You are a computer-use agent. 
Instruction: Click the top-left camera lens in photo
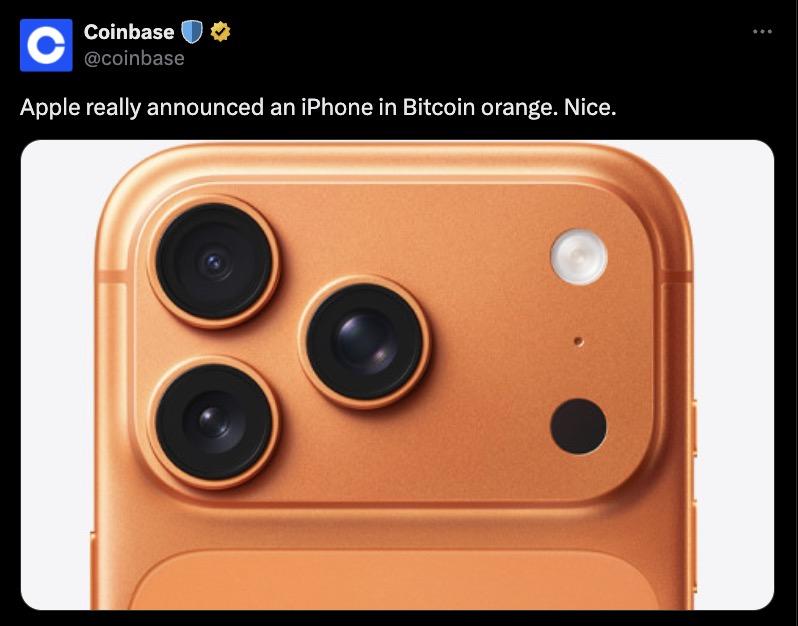pos(214,262)
